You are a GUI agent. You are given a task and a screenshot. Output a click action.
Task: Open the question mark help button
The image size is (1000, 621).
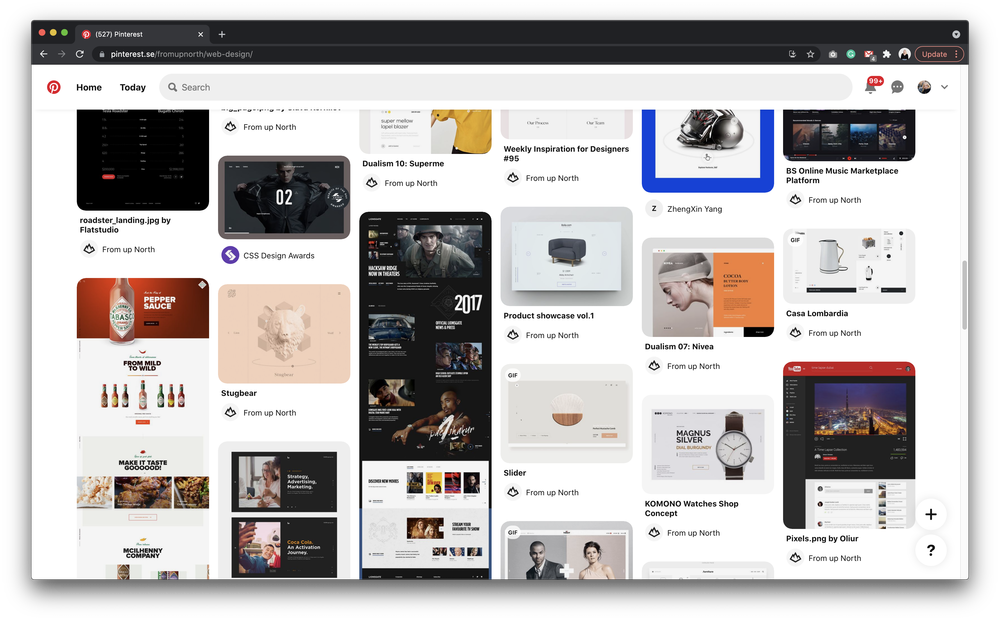click(930, 550)
